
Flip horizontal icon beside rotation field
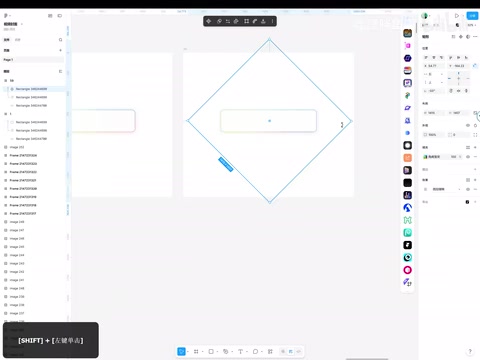coord(459,91)
